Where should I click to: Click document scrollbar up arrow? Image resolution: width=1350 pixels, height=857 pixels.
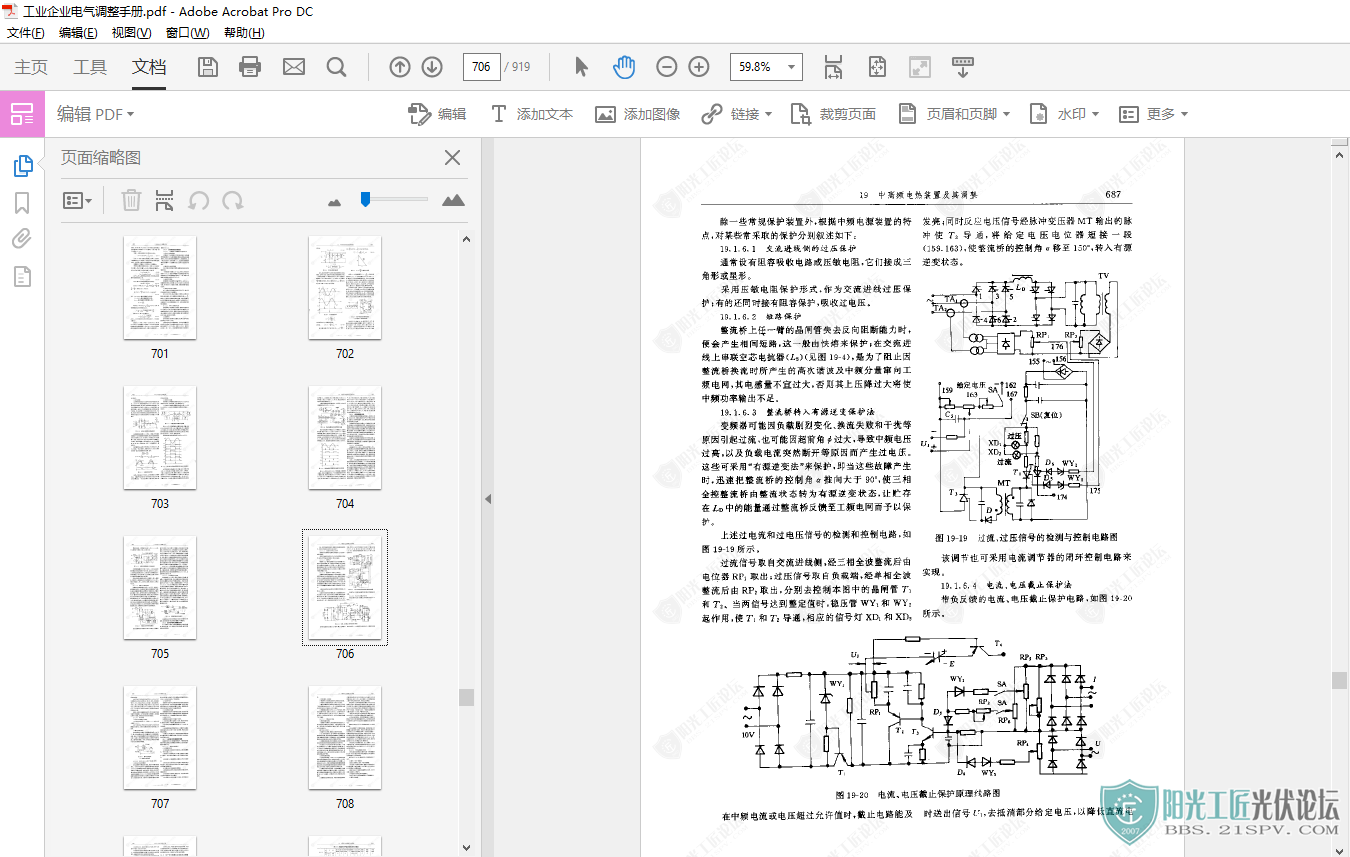click(1339, 153)
